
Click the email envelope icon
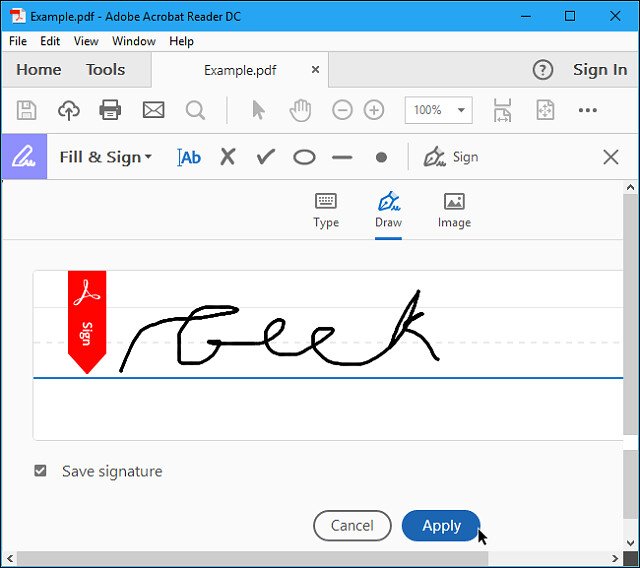[153, 110]
